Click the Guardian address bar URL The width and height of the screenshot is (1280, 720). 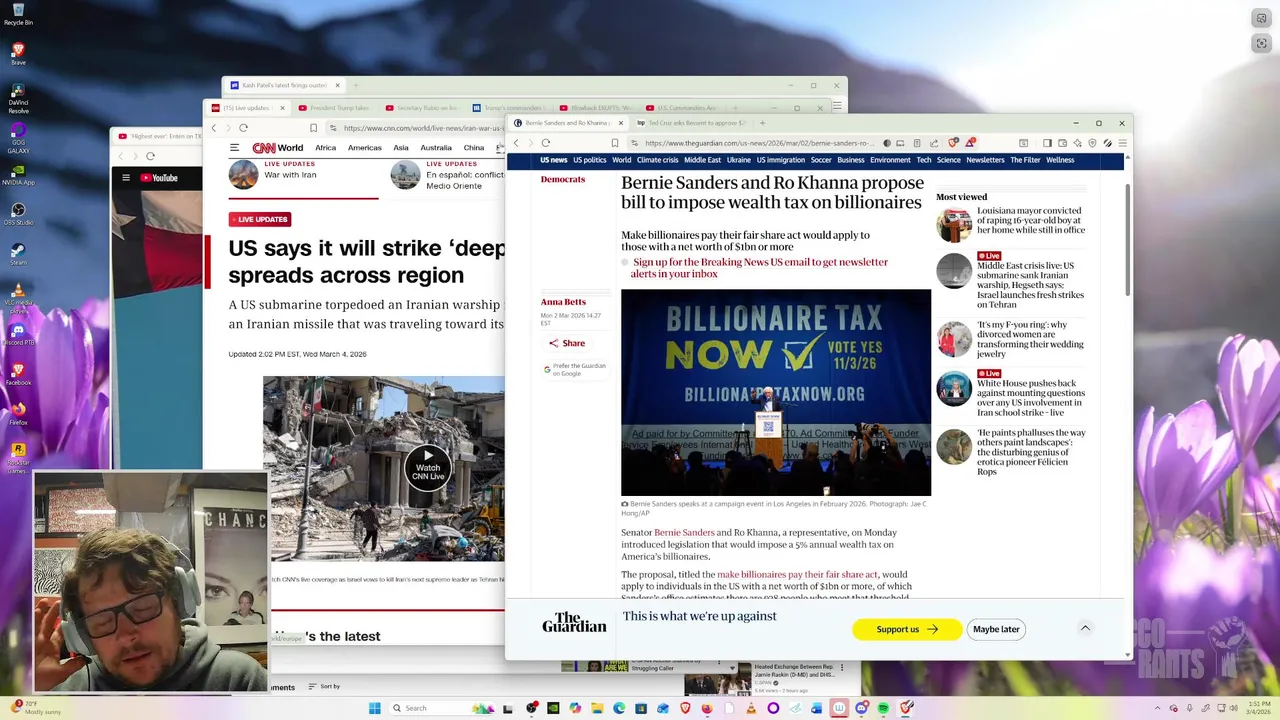pos(760,143)
